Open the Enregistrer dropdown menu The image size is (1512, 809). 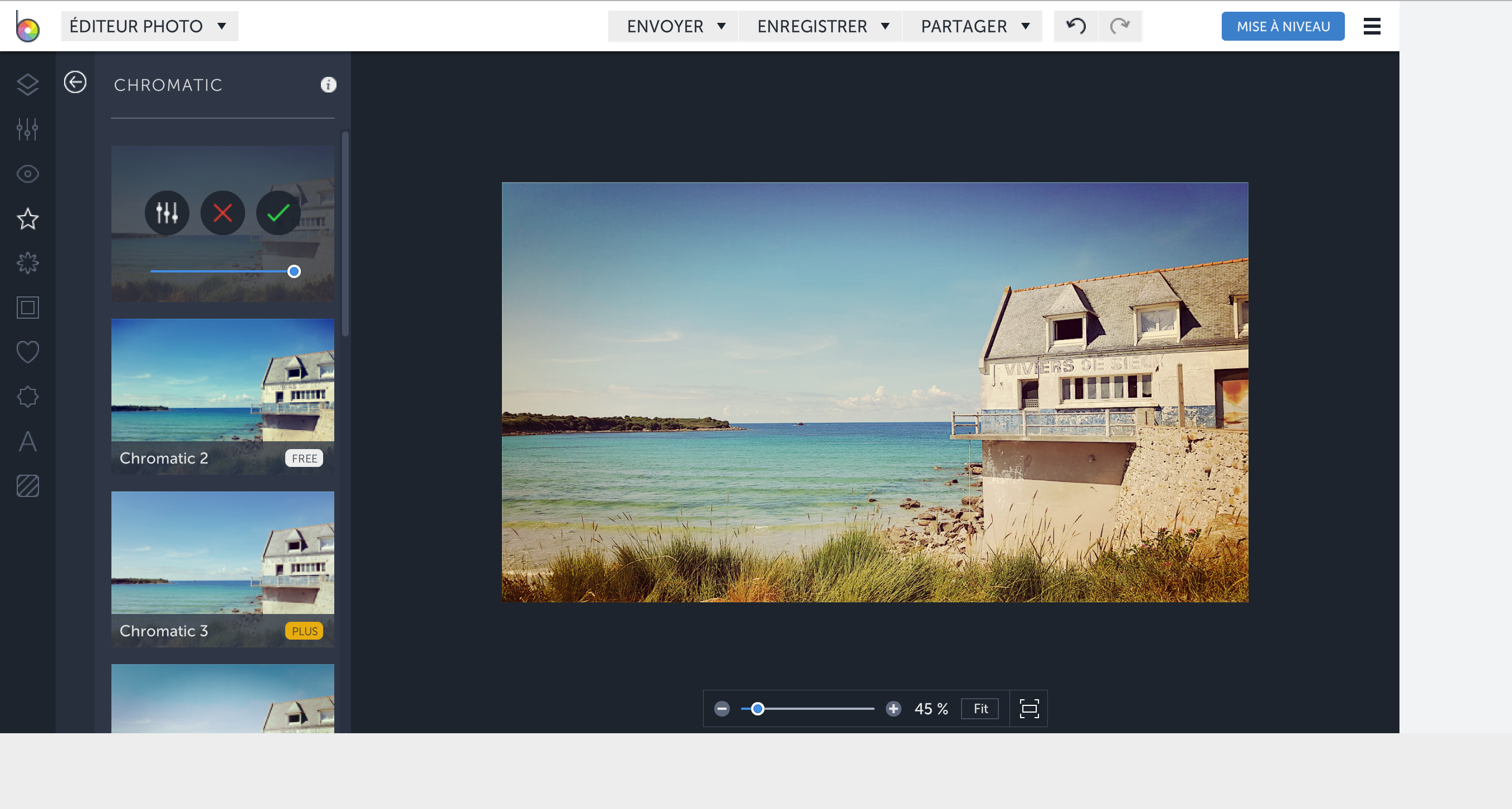822,26
